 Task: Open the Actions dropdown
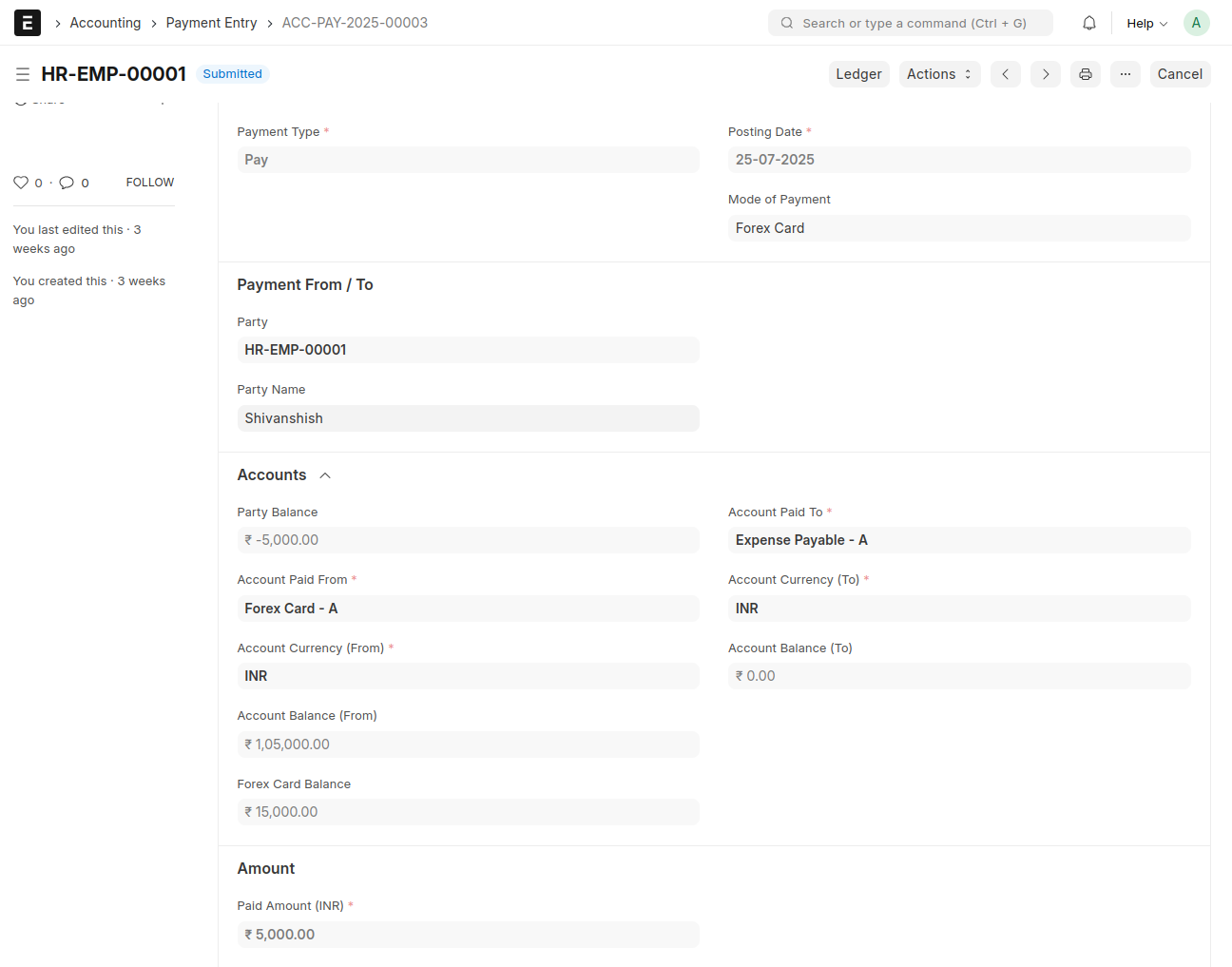(x=938, y=74)
